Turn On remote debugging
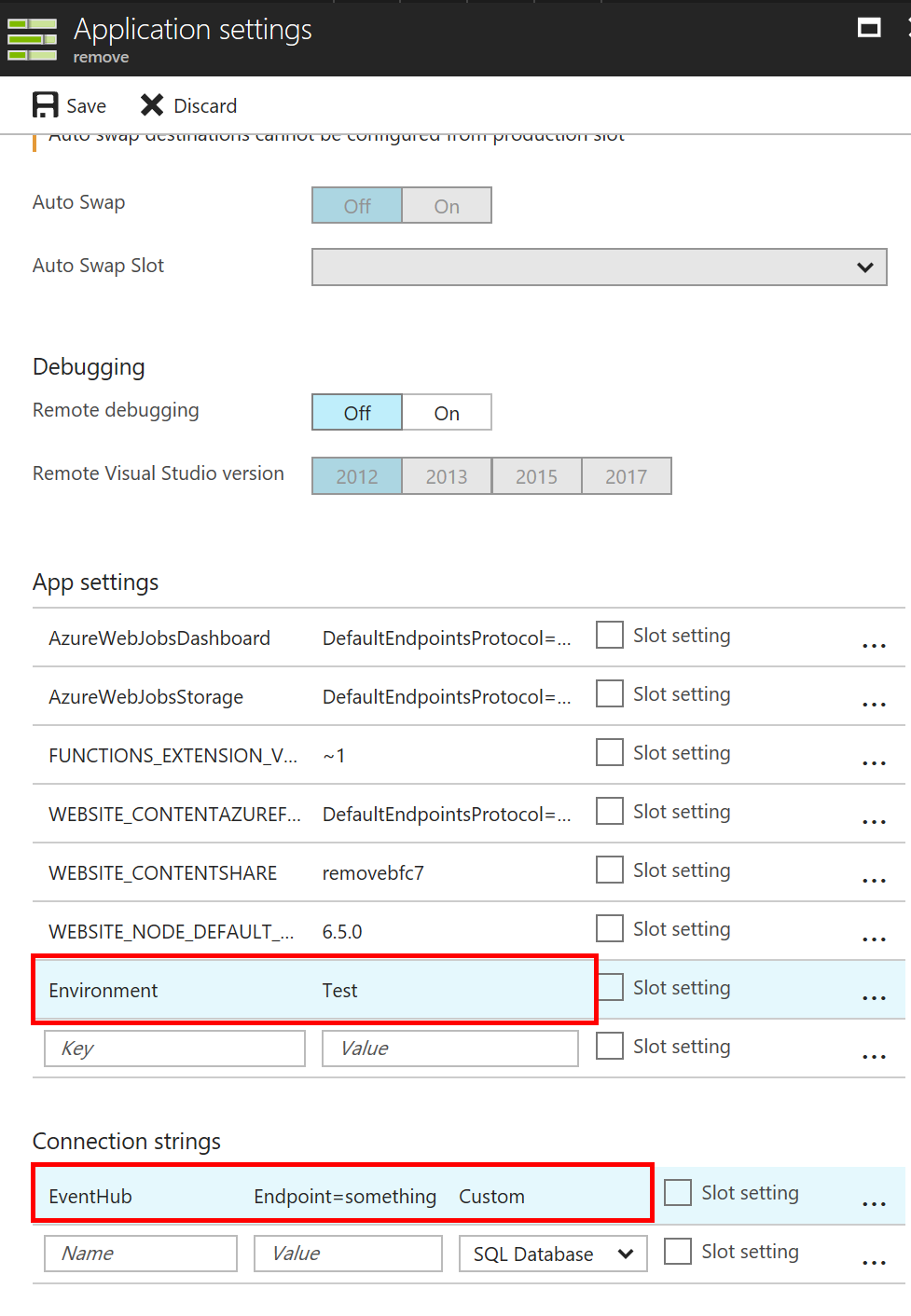Image resolution: width=911 pixels, height=1316 pixels. [446, 412]
